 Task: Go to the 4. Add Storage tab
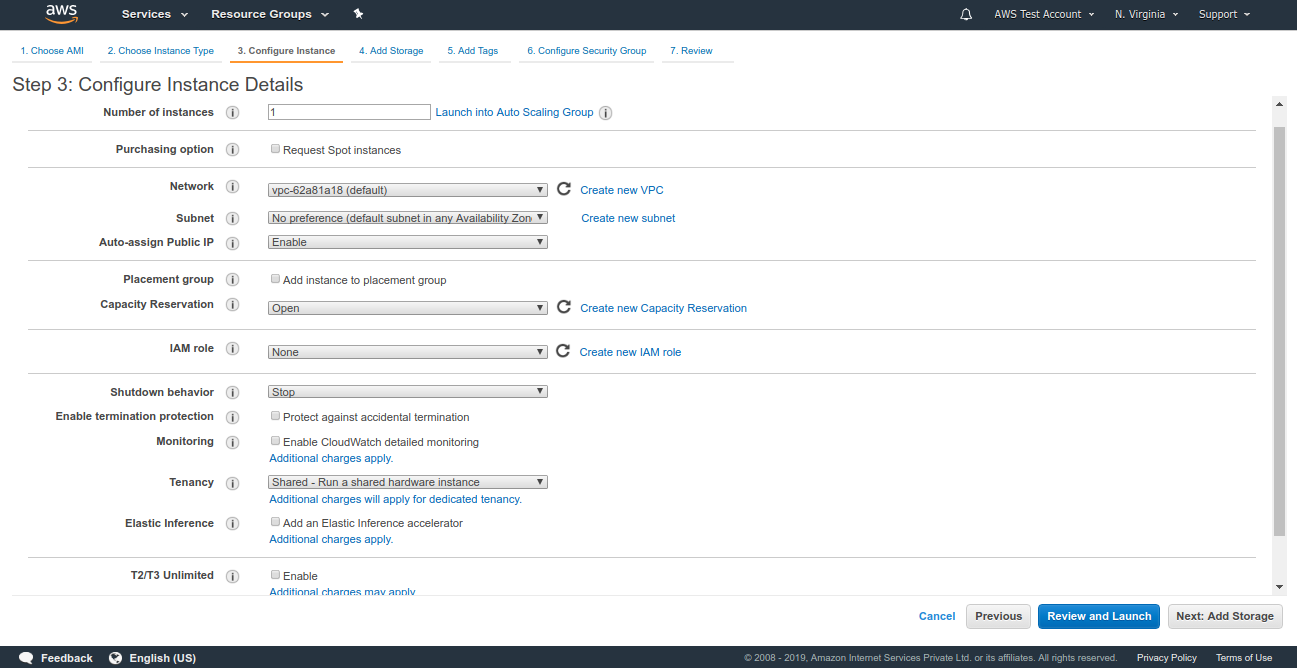point(391,51)
